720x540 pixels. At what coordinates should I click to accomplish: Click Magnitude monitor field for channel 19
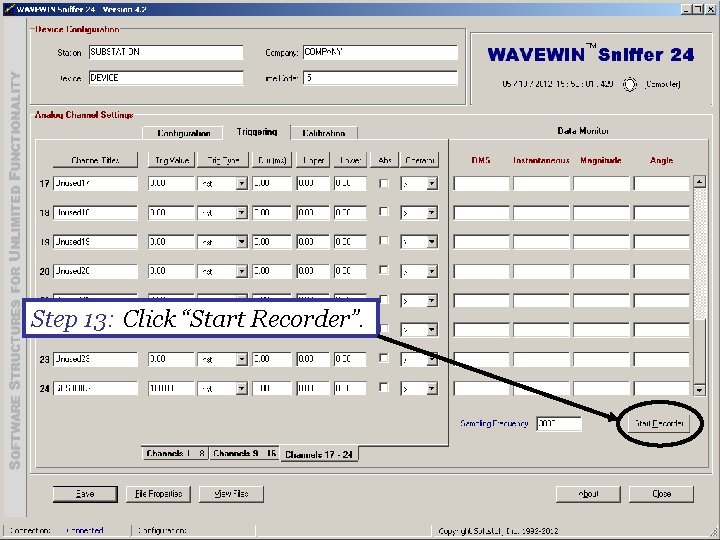pyautogui.click(x=602, y=242)
